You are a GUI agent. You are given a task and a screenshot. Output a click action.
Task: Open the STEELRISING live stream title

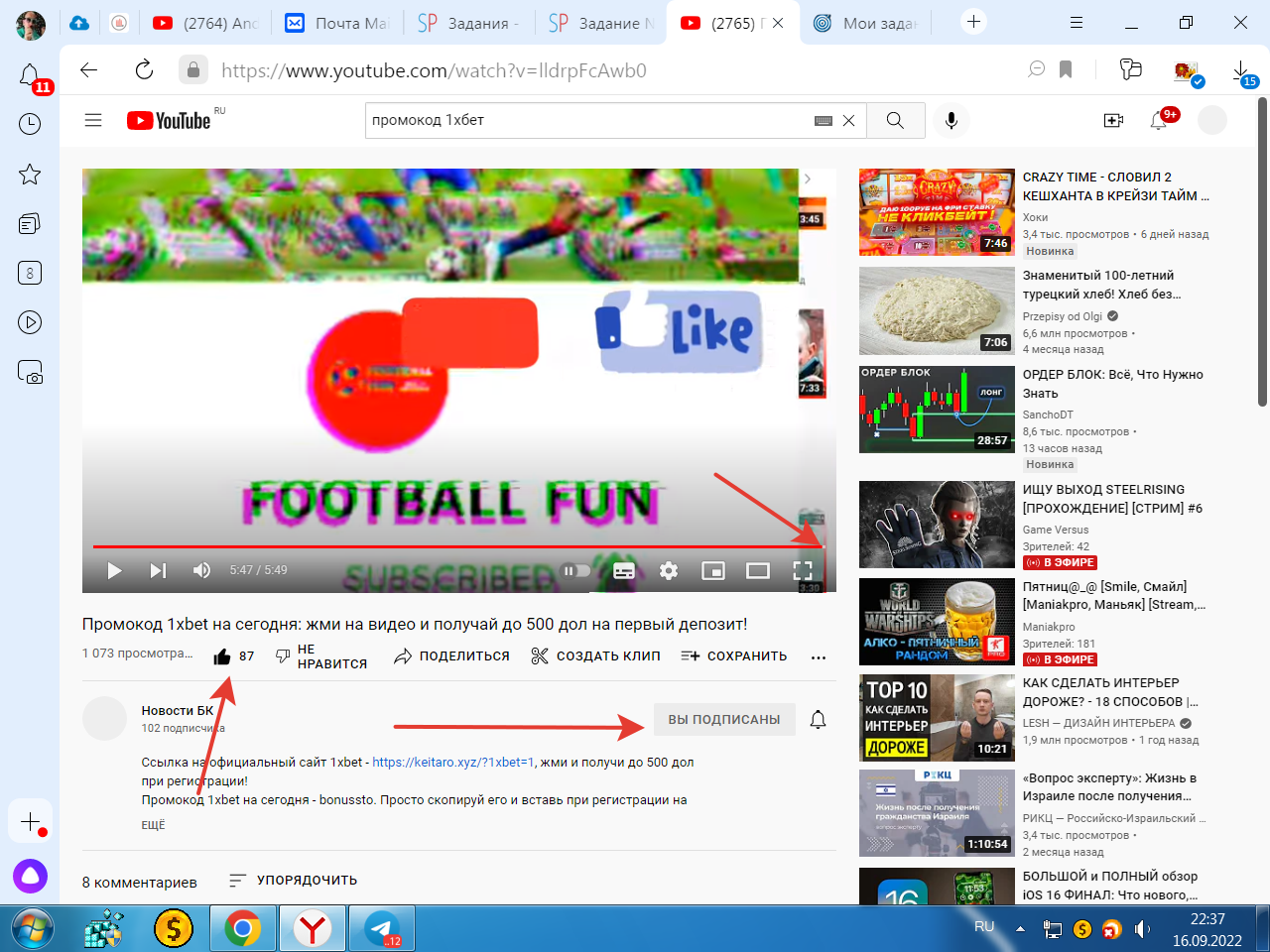[x=1112, y=499]
